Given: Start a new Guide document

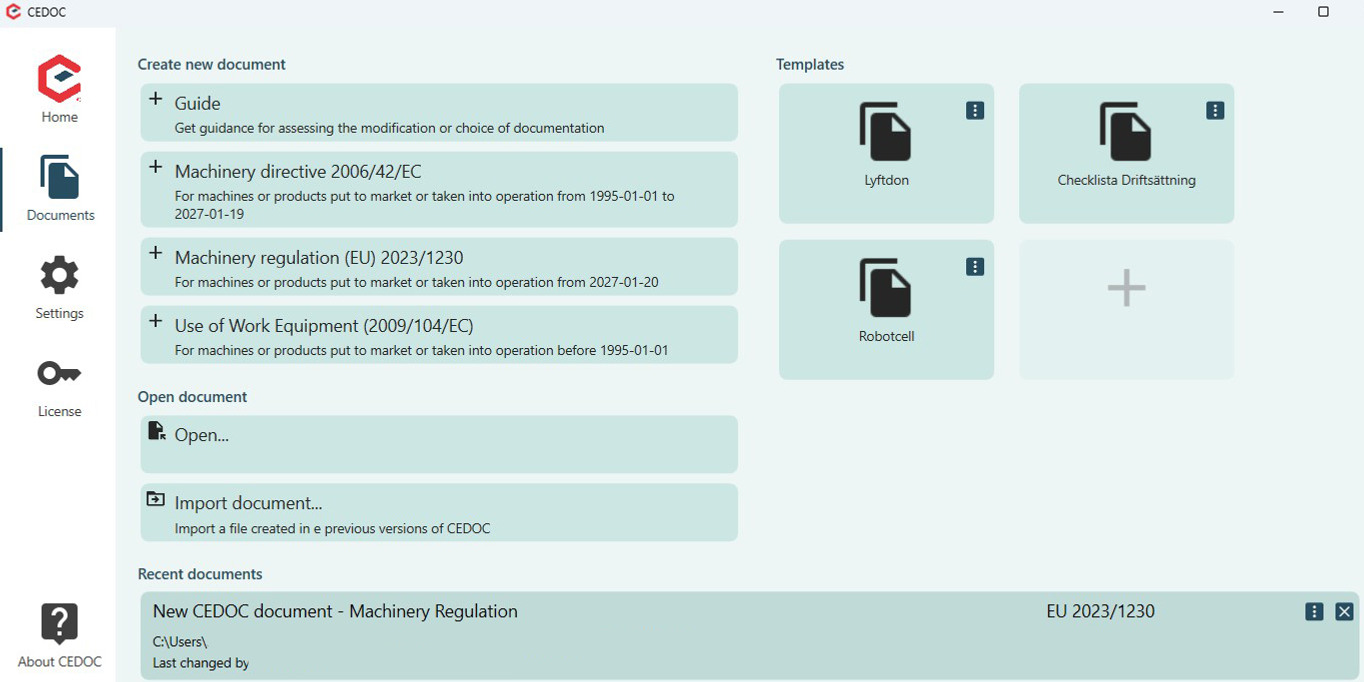Looking at the screenshot, I should point(438,112).
